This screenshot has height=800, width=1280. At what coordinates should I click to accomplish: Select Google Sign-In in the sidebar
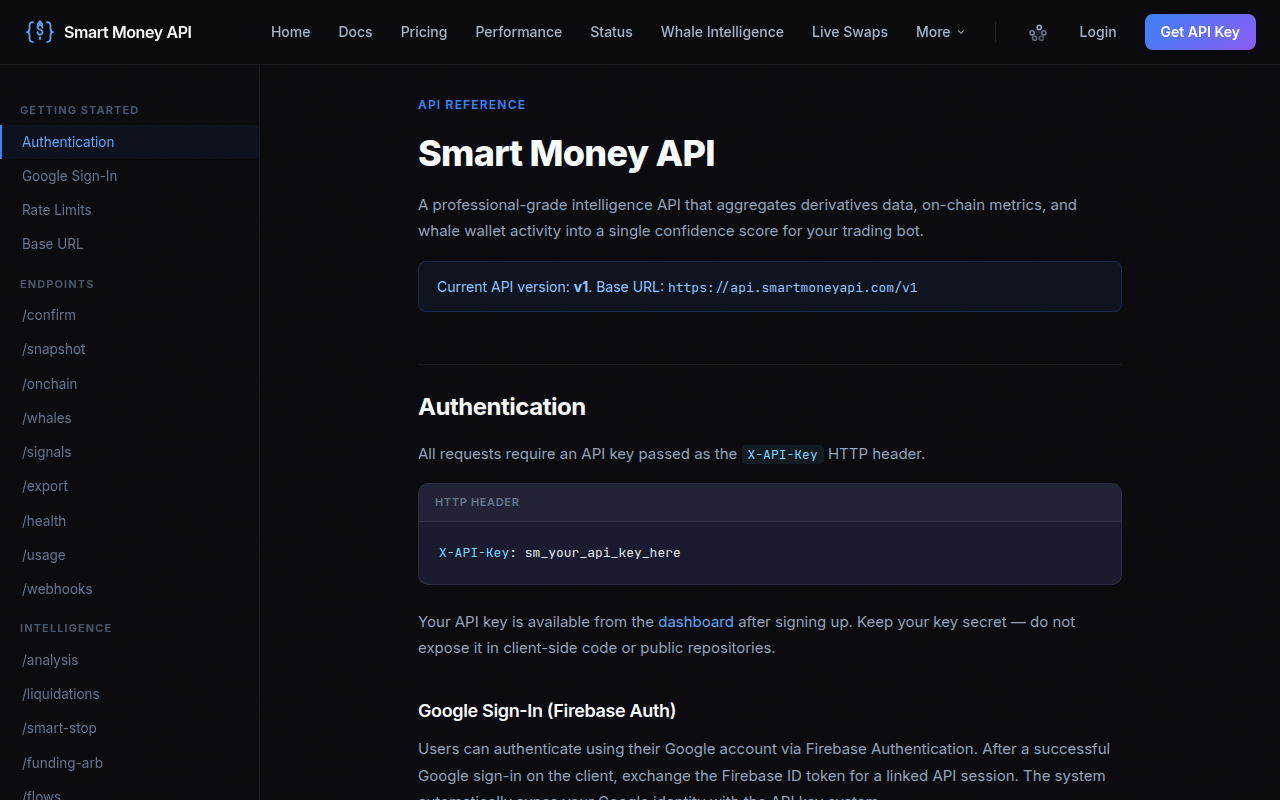(x=130, y=176)
